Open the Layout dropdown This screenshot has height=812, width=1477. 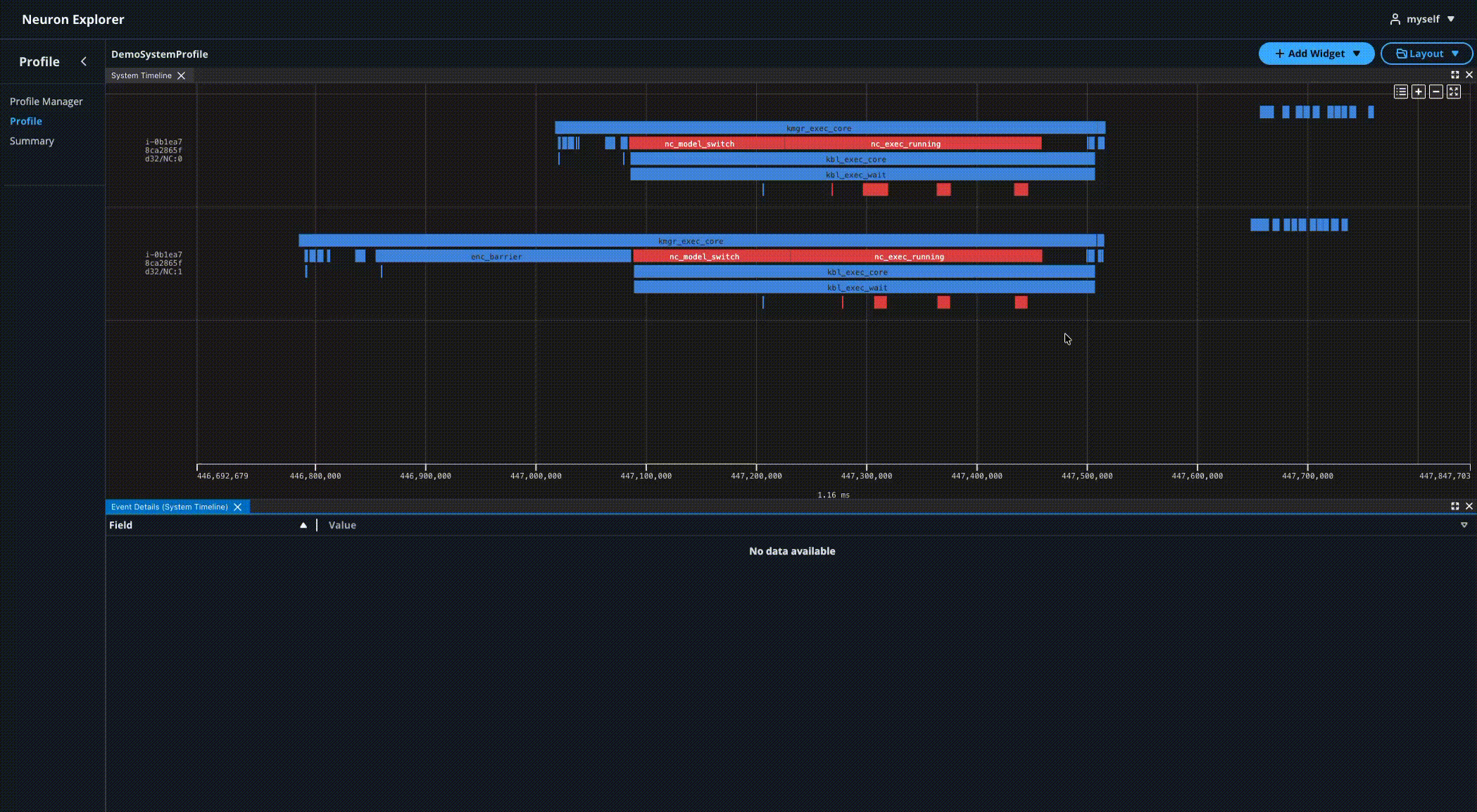pos(1426,53)
